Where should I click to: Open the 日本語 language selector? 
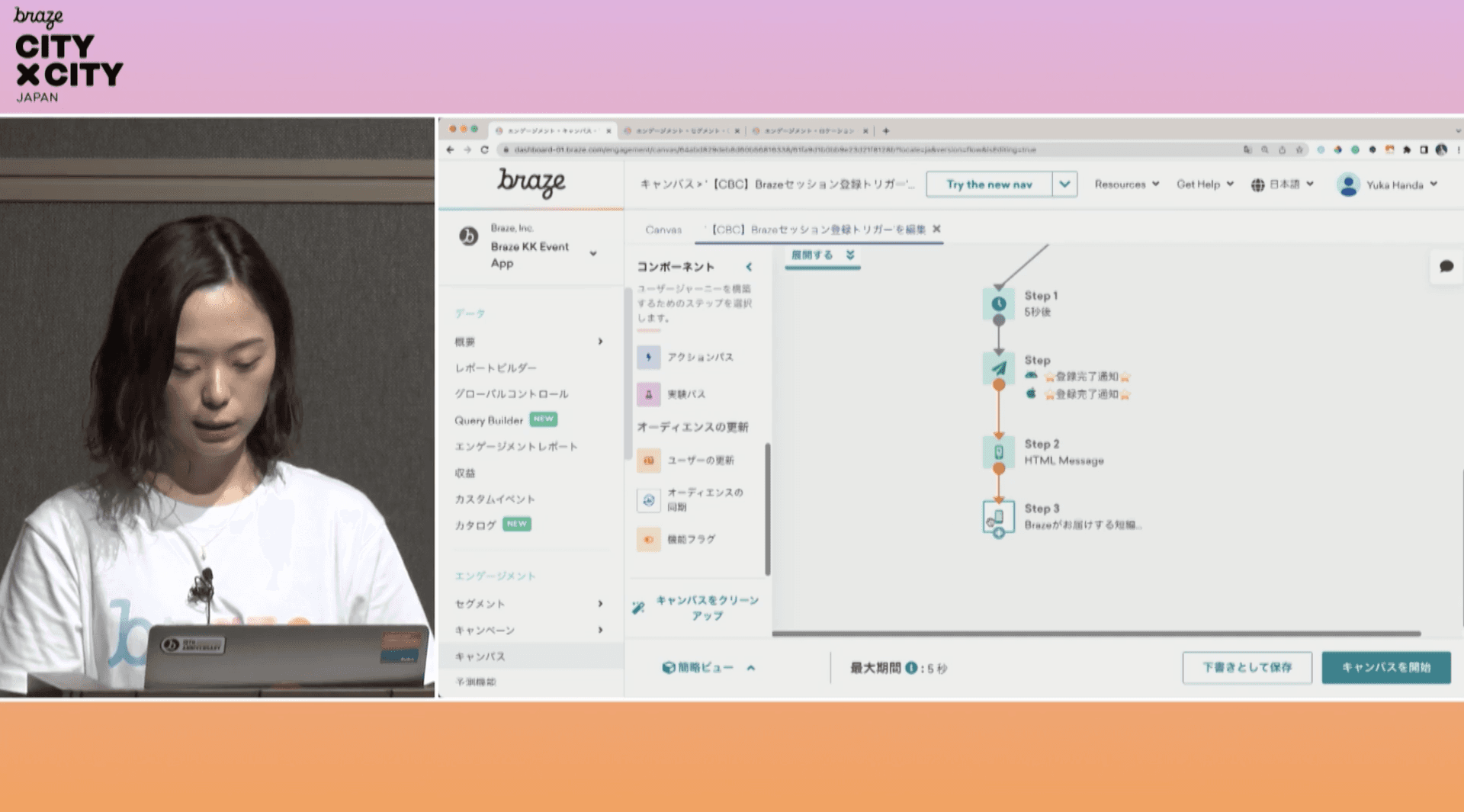click(x=1283, y=185)
